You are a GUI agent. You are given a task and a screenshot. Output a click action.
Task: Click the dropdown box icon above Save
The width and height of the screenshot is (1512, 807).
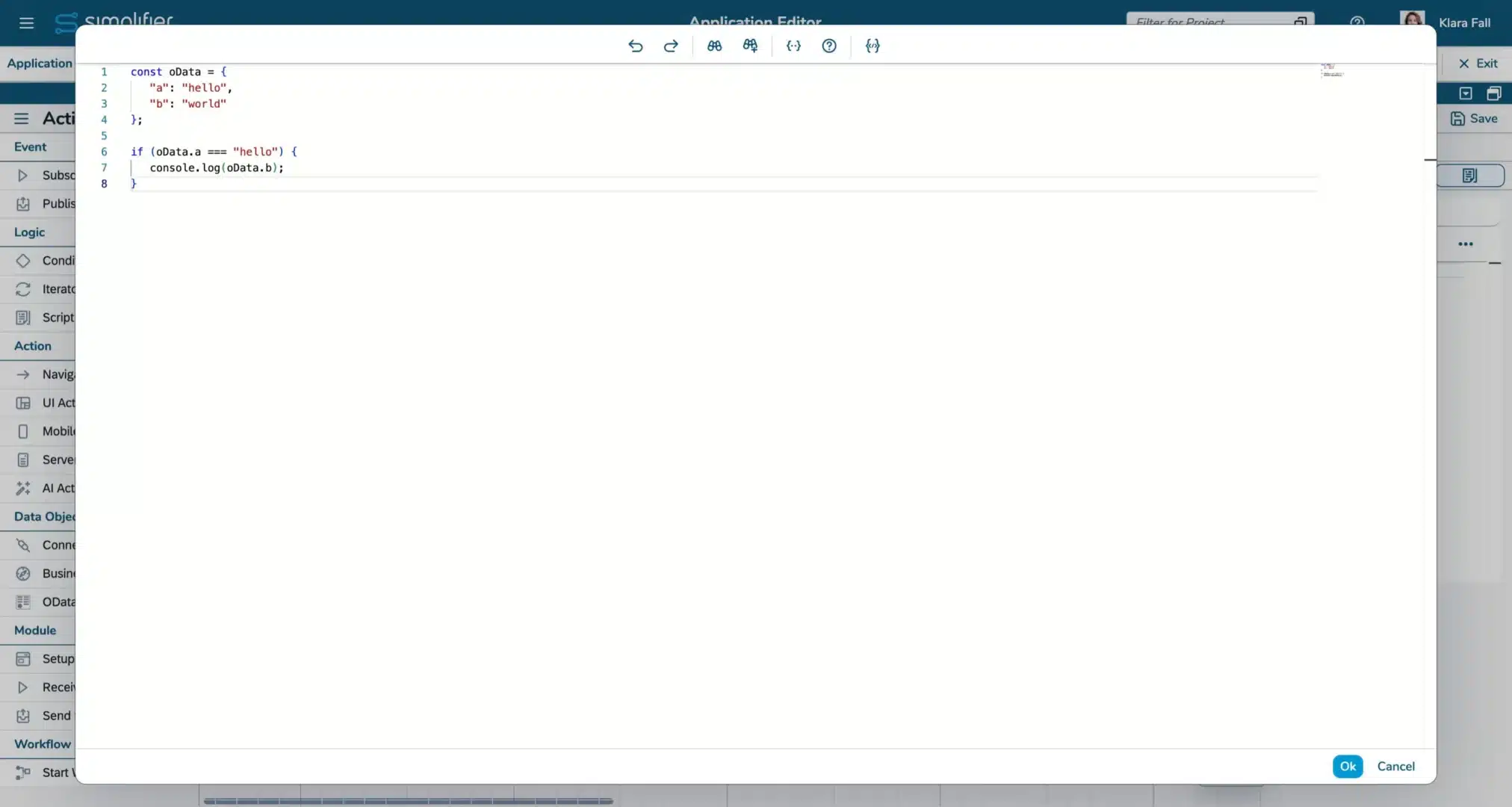point(1466,93)
